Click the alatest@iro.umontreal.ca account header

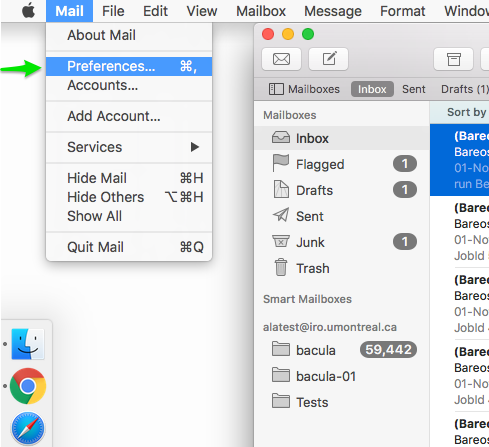330,327
